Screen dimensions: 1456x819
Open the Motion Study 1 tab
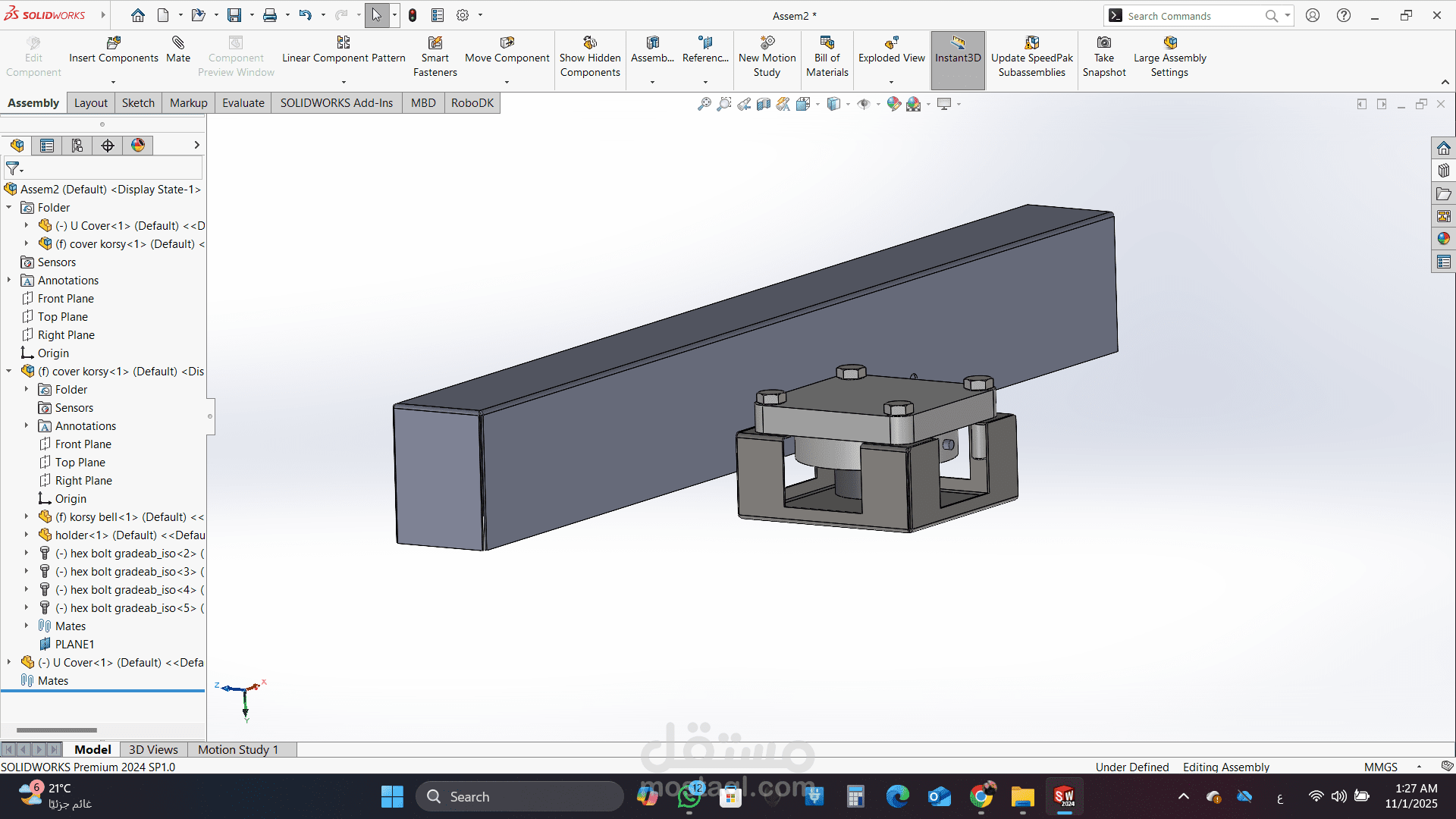(238, 749)
